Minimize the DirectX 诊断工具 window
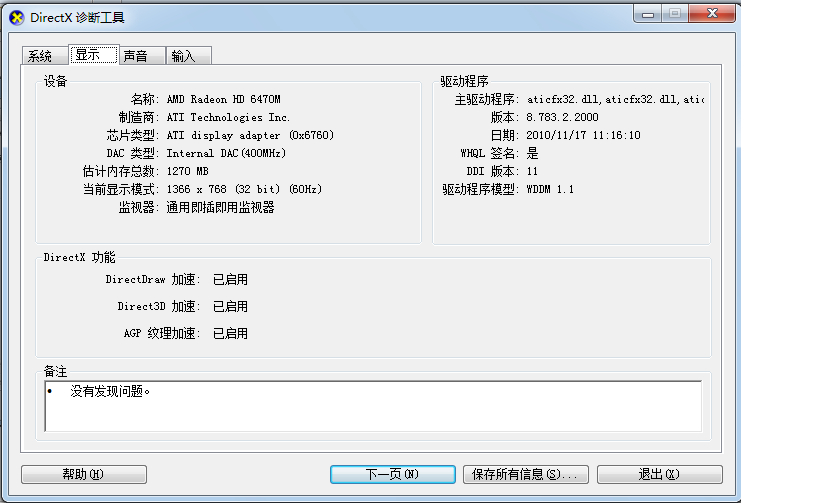 [x=648, y=14]
